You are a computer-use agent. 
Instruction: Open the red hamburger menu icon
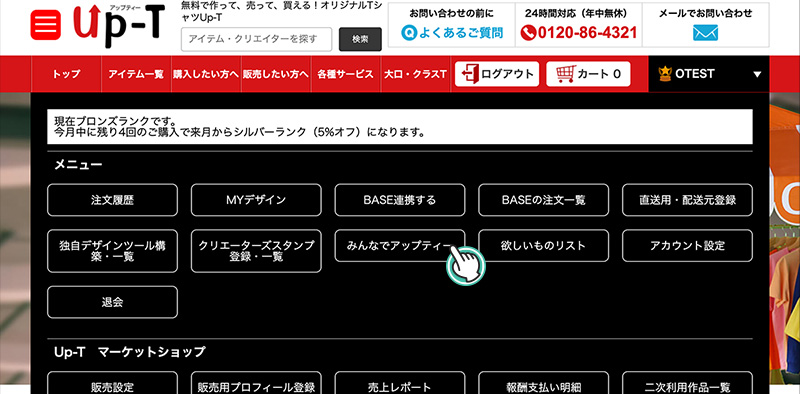[45, 24]
